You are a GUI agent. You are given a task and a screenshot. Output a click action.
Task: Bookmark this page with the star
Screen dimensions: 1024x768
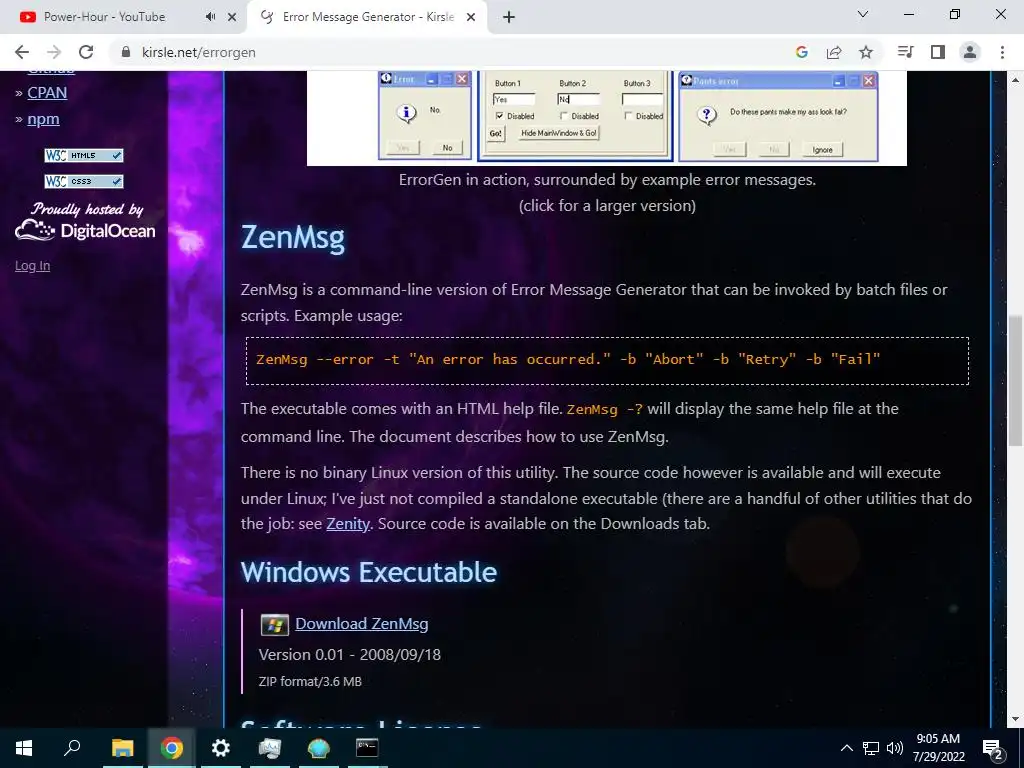point(866,52)
